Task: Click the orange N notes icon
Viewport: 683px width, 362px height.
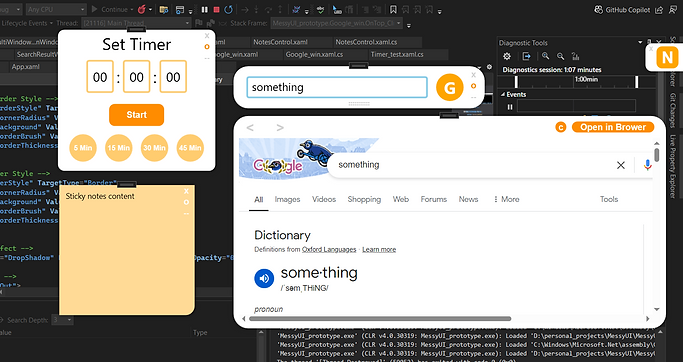Action: click(667, 58)
